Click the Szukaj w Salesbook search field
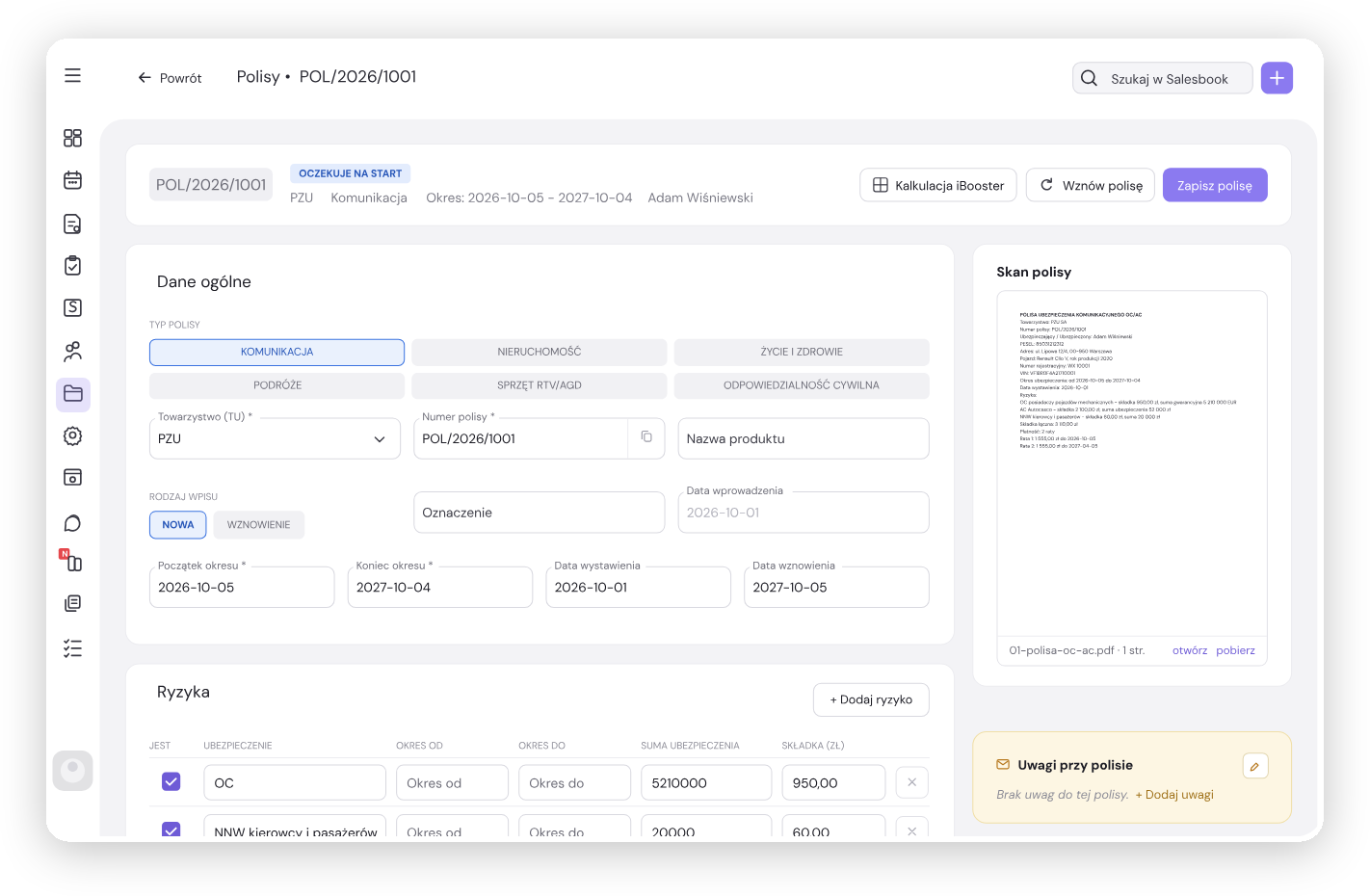1370x896 pixels. pyautogui.click(x=1163, y=78)
